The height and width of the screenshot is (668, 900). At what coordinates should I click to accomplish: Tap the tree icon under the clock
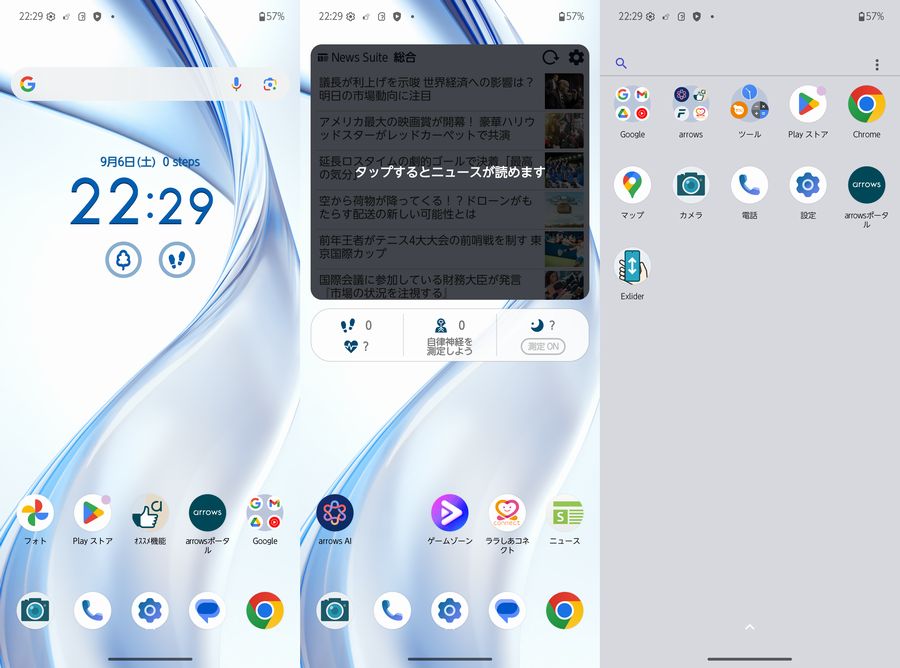124,260
